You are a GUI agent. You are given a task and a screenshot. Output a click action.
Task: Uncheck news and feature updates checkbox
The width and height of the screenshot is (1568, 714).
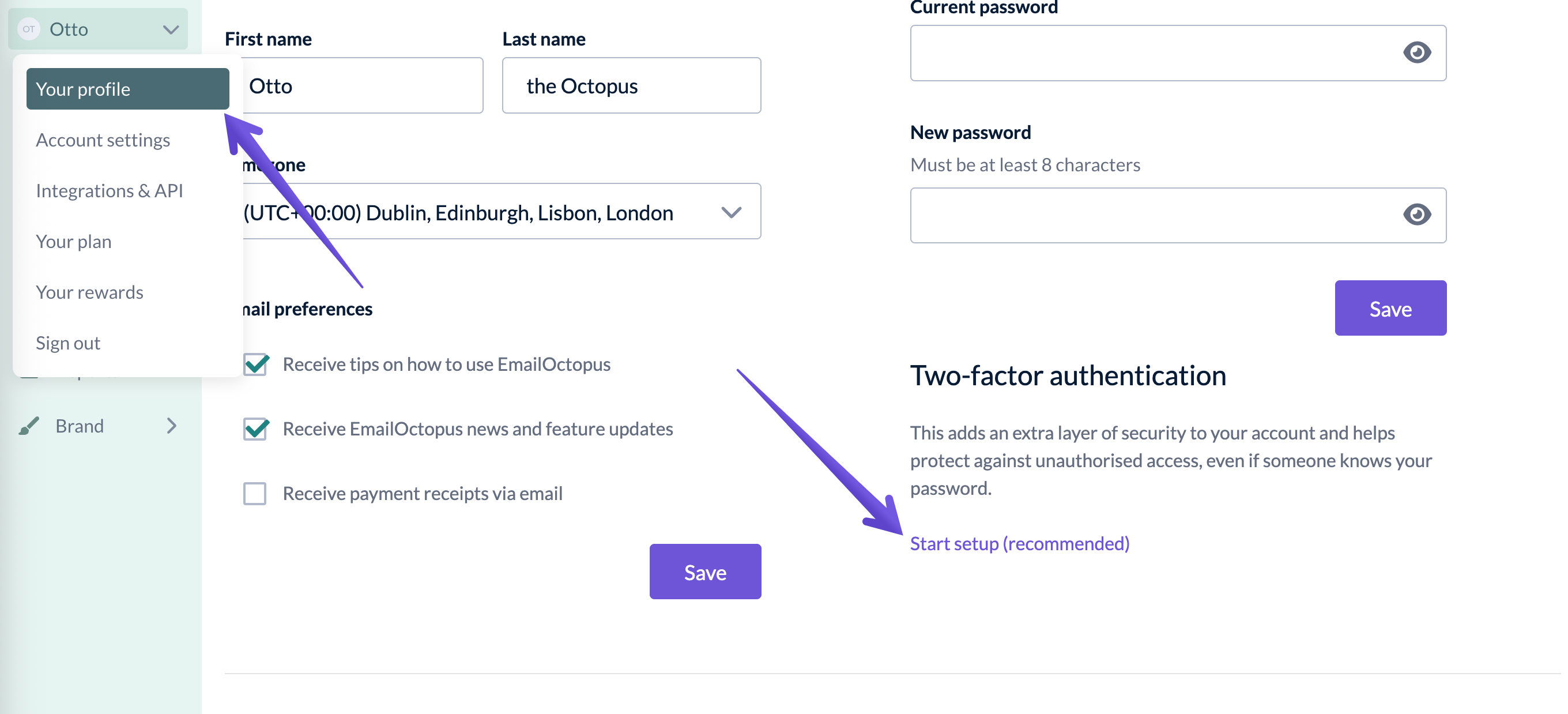point(255,429)
